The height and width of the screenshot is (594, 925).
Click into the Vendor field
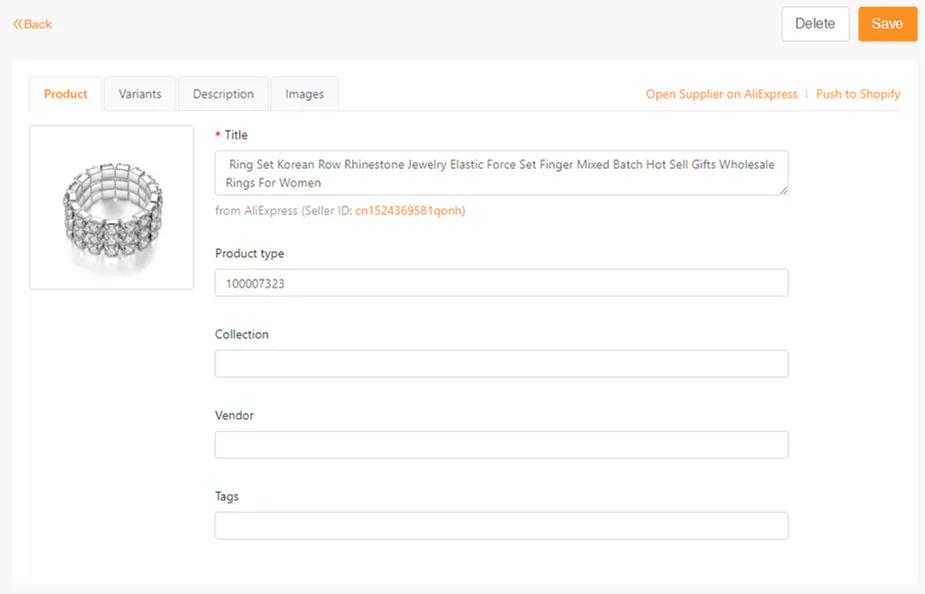501,445
